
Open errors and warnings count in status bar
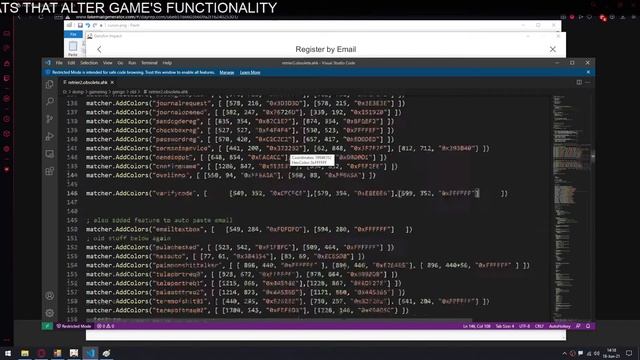point(105,326)
